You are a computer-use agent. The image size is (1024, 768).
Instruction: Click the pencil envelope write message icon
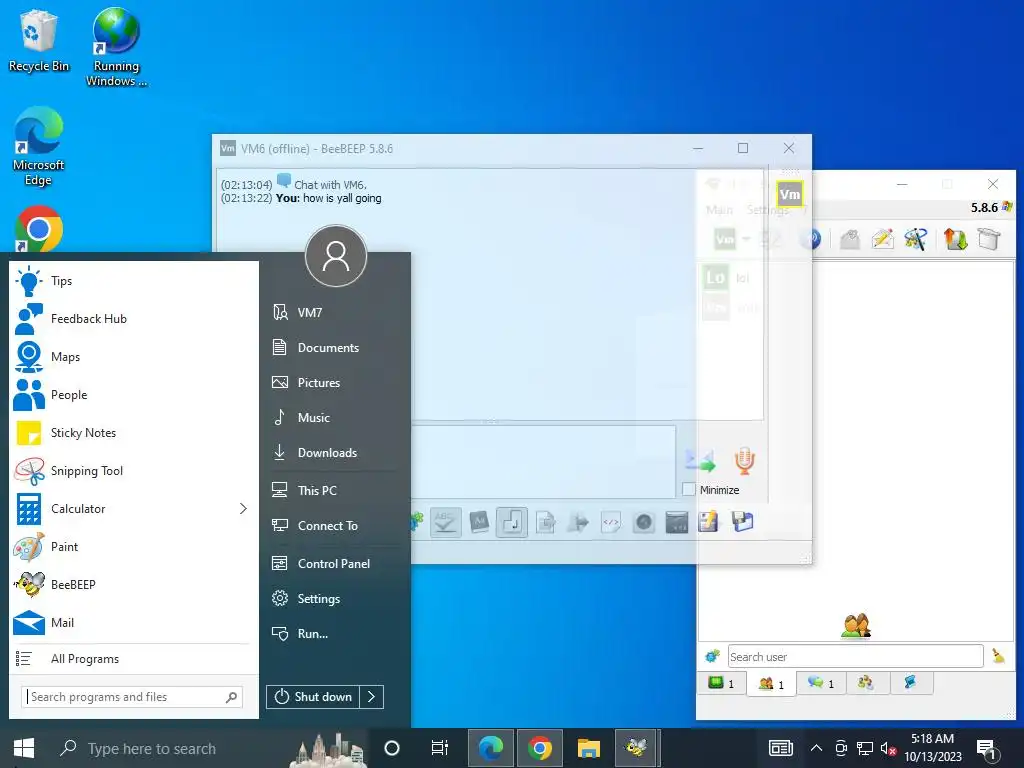[882, 239]
